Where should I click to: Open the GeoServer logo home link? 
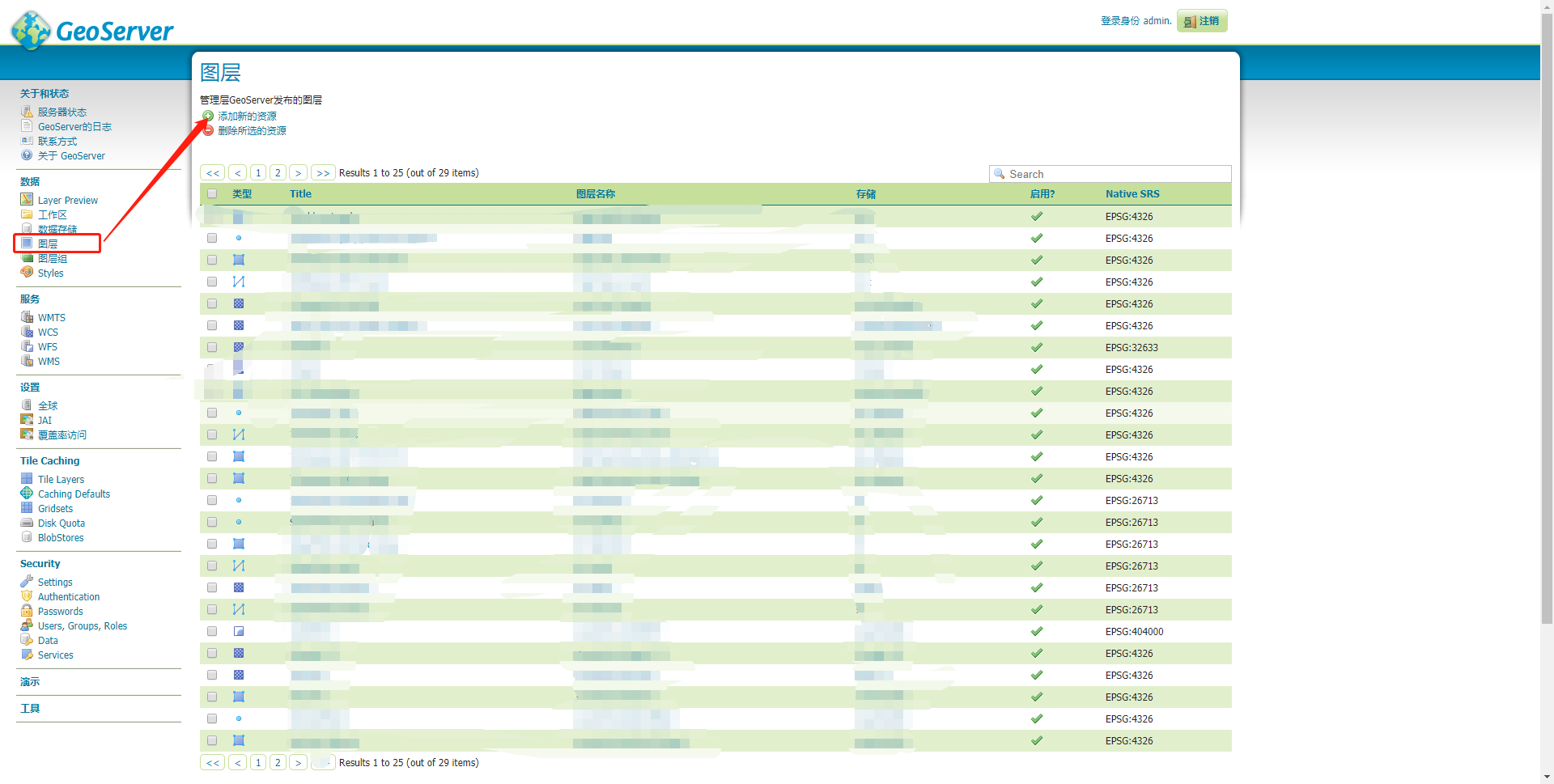(92, 30)
